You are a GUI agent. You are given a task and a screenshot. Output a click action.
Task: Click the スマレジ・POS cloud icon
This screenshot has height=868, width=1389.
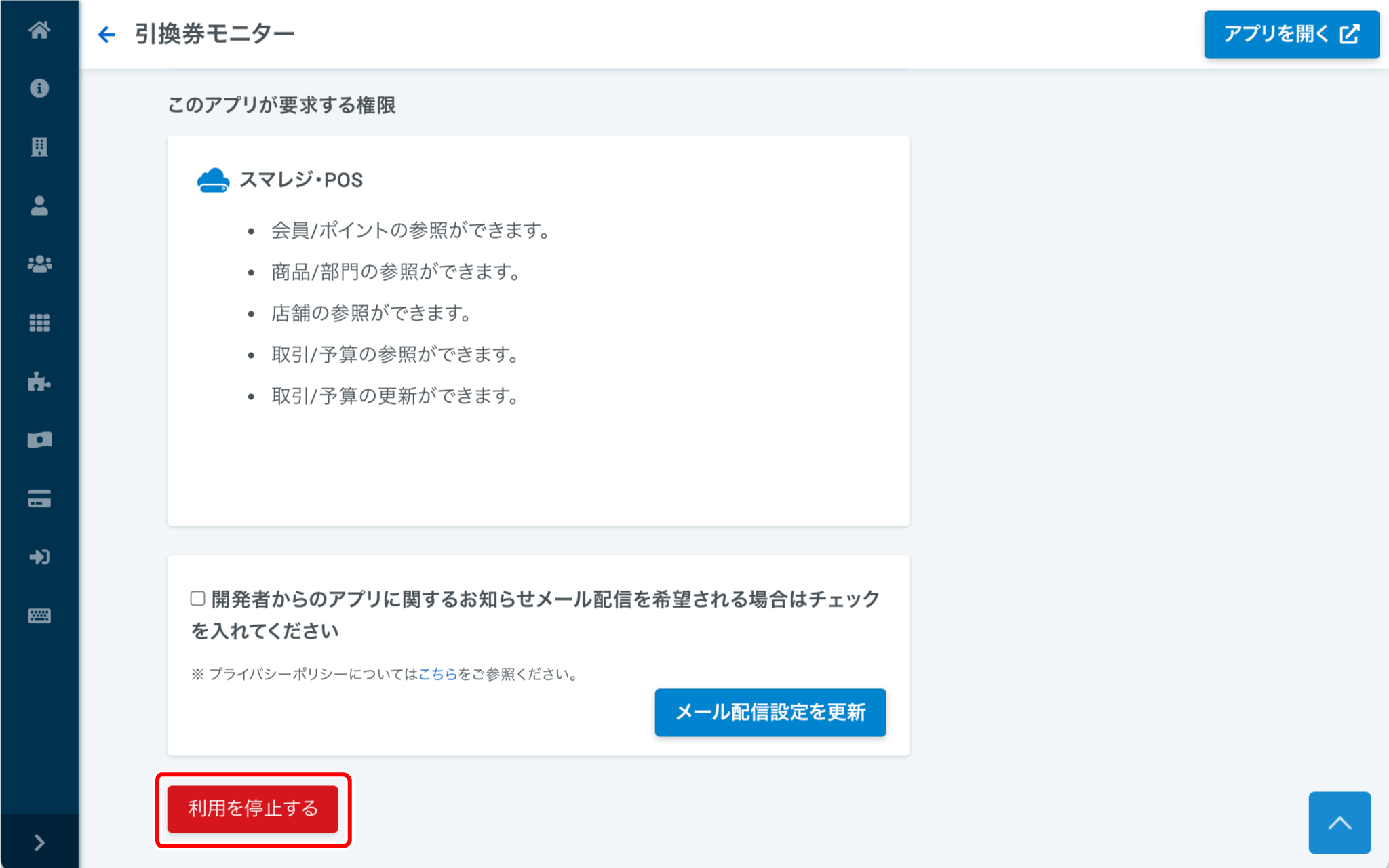[x=213, y=180]
